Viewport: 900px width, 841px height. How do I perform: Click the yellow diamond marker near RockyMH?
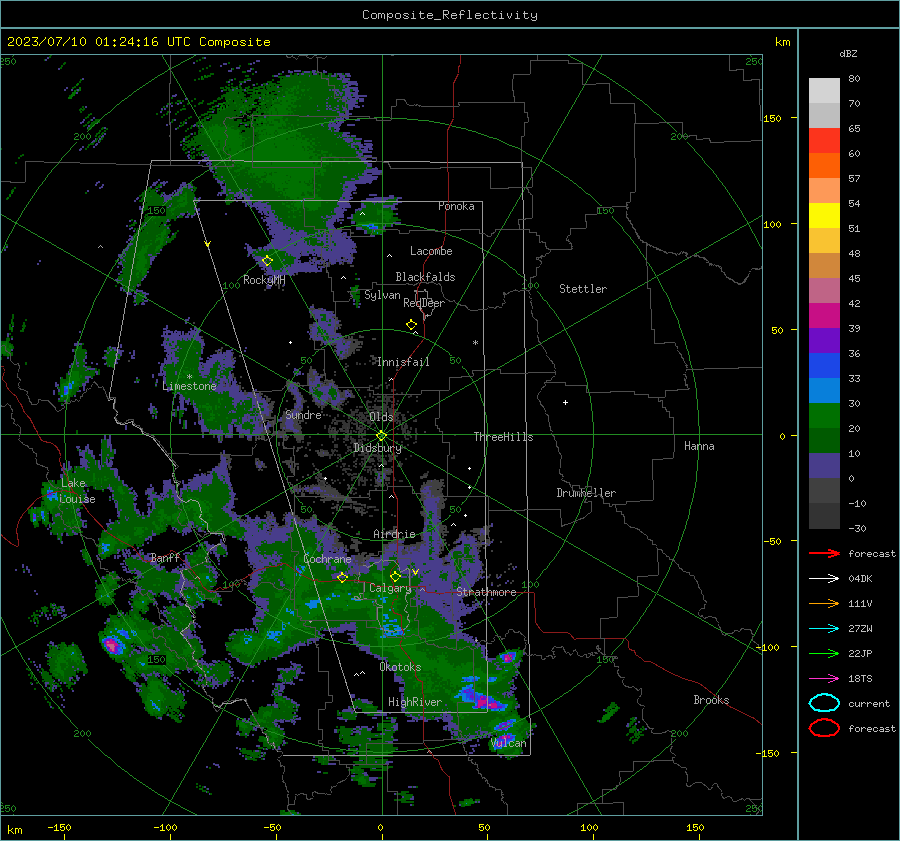click(267, 261)
